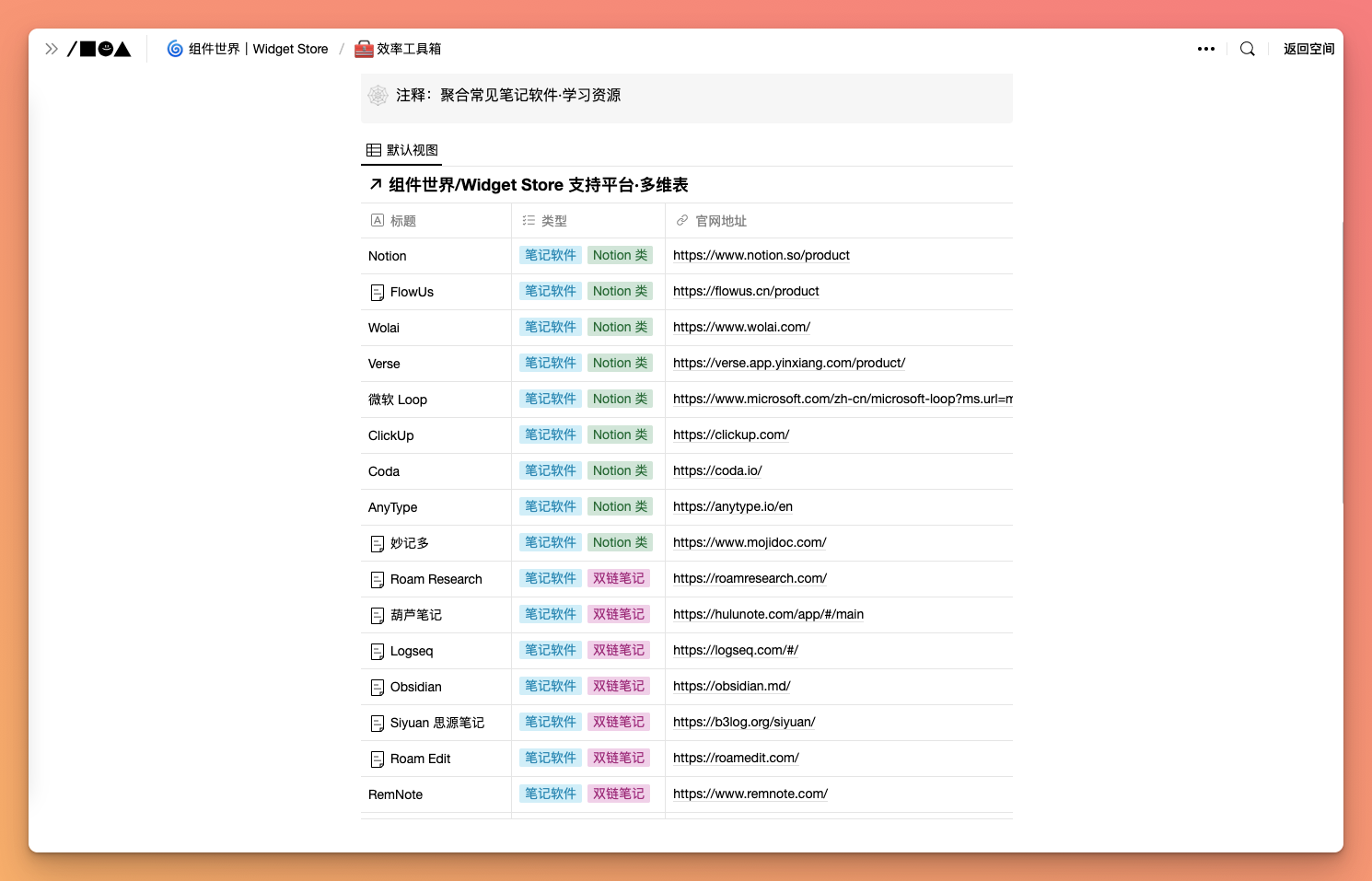Image resolution: width=1372 pixels, height=881 pixels.
Task: Click the document icon beside Obsidian
Action: pyautogui.click(x=378, y=686)
